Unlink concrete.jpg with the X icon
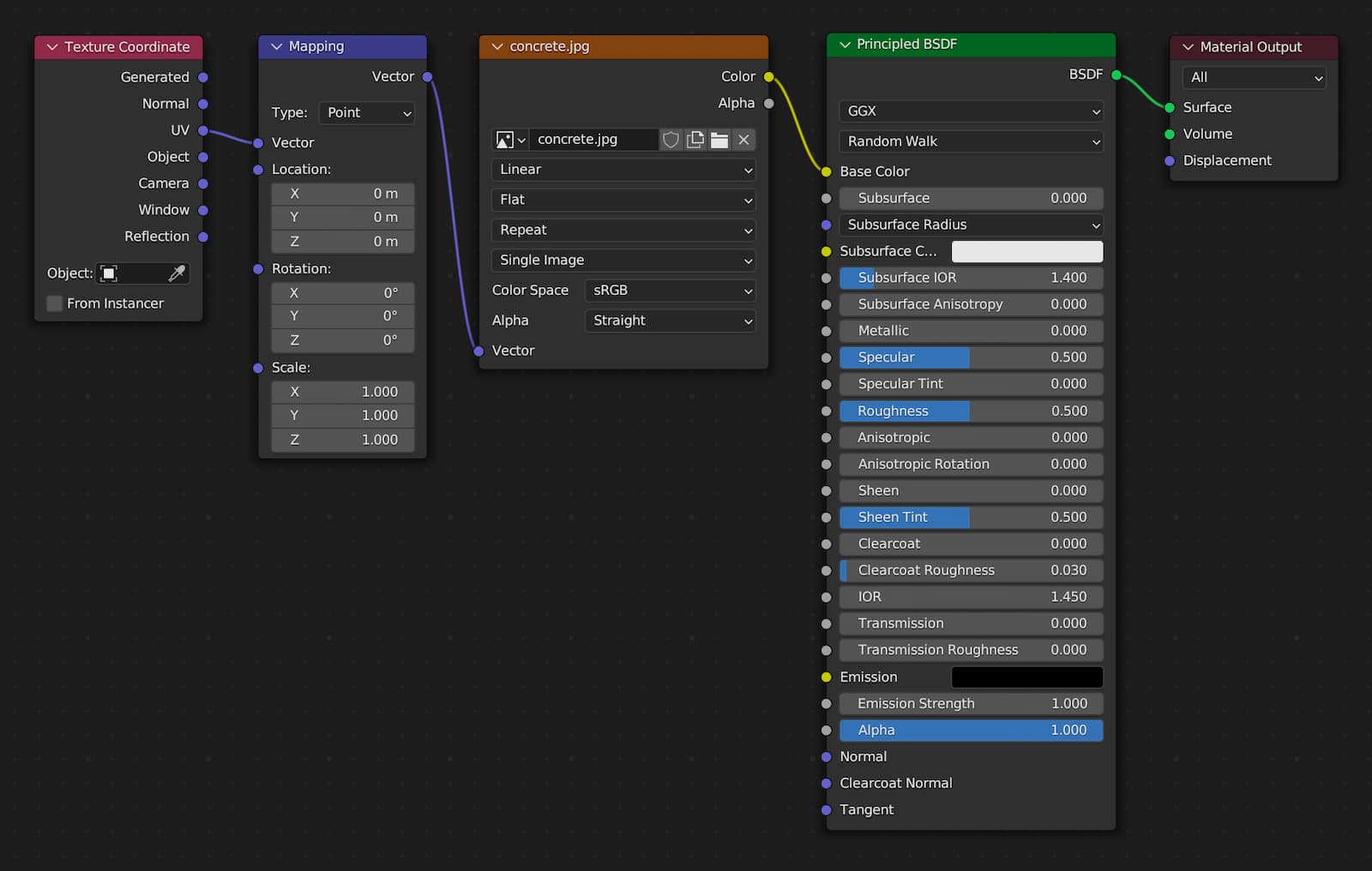1372x871 pixels. pos(743,140)
